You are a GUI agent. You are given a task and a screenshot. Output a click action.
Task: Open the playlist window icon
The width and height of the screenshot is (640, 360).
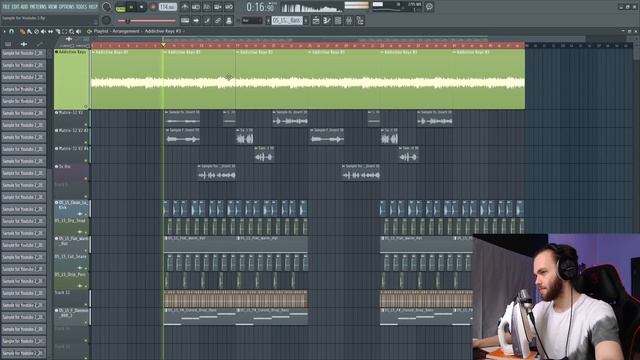316,20
